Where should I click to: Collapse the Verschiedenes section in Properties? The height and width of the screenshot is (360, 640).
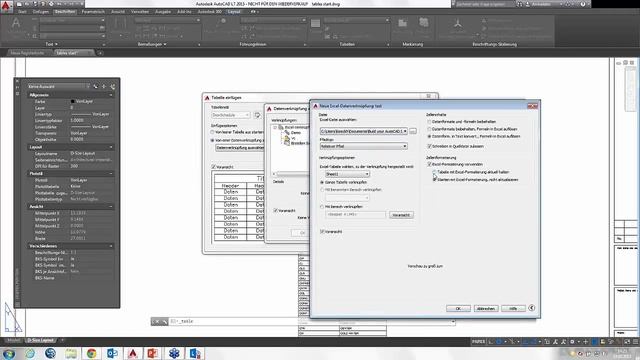click(x=111, y=246)
